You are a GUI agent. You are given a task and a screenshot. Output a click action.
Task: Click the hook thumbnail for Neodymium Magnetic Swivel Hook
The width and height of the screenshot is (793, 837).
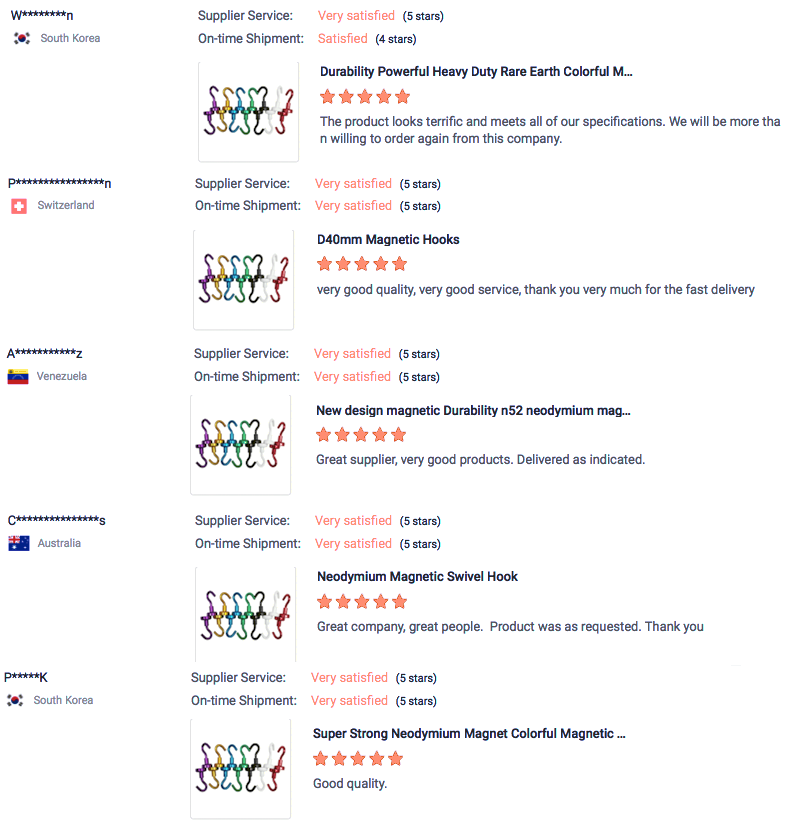(x=245, y=615)
